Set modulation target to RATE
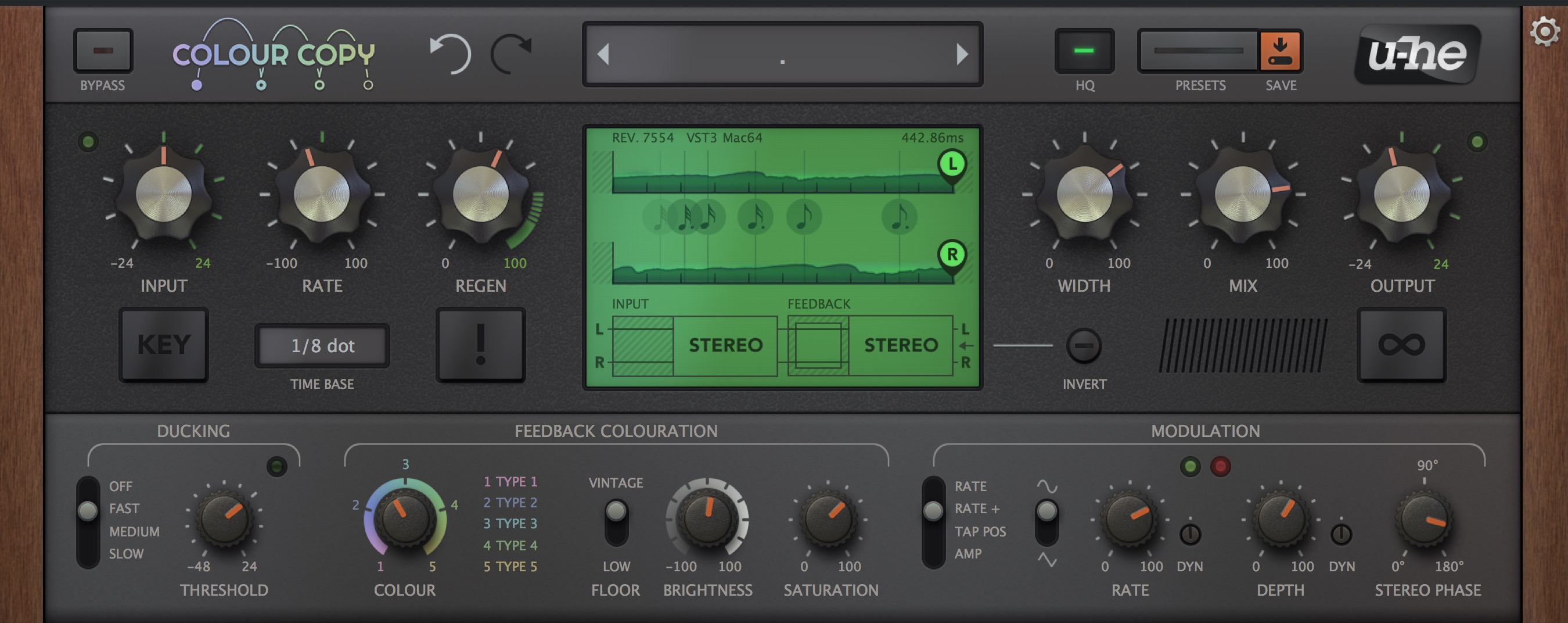This screenshot has height=623, width=1568. coord(970,486)
